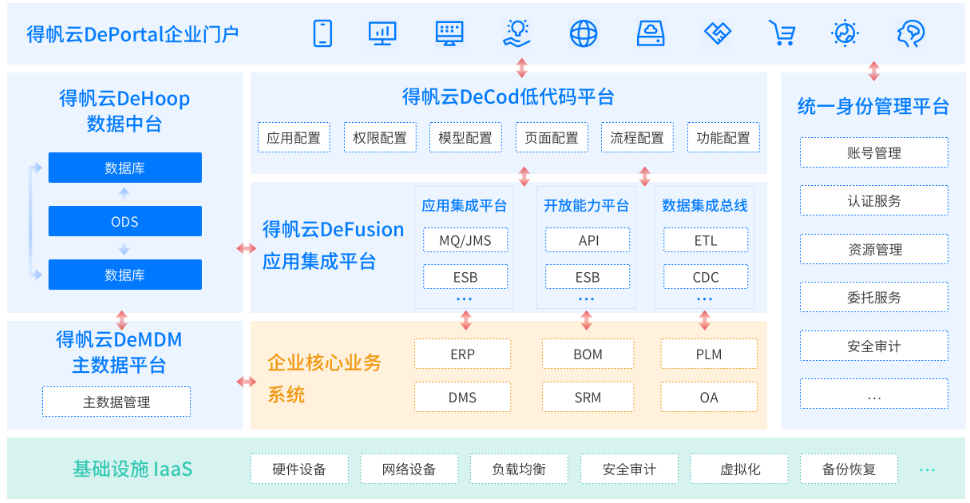Viewport: 970px width, 503px height.
Task: Select the 得帆云DeFusion 应用集成平台 heading
Action: click(x=333, y=245)
